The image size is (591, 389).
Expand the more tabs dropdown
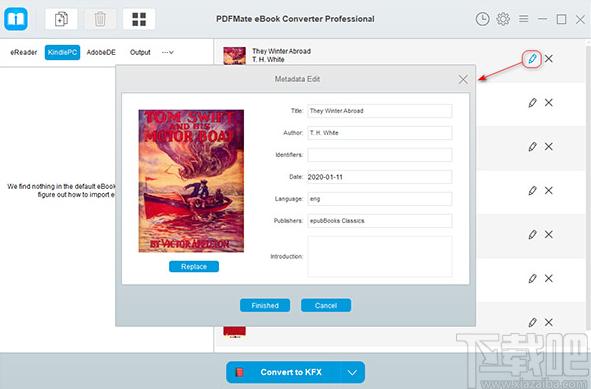[168, 52]
